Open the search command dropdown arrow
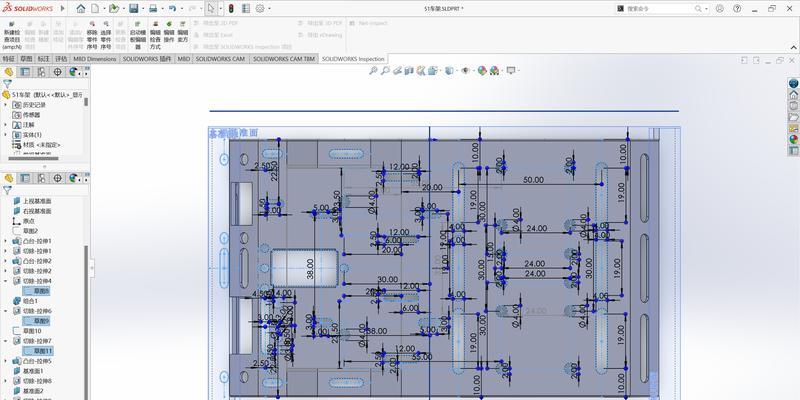The image size is (800, 400). coord(706,9)
